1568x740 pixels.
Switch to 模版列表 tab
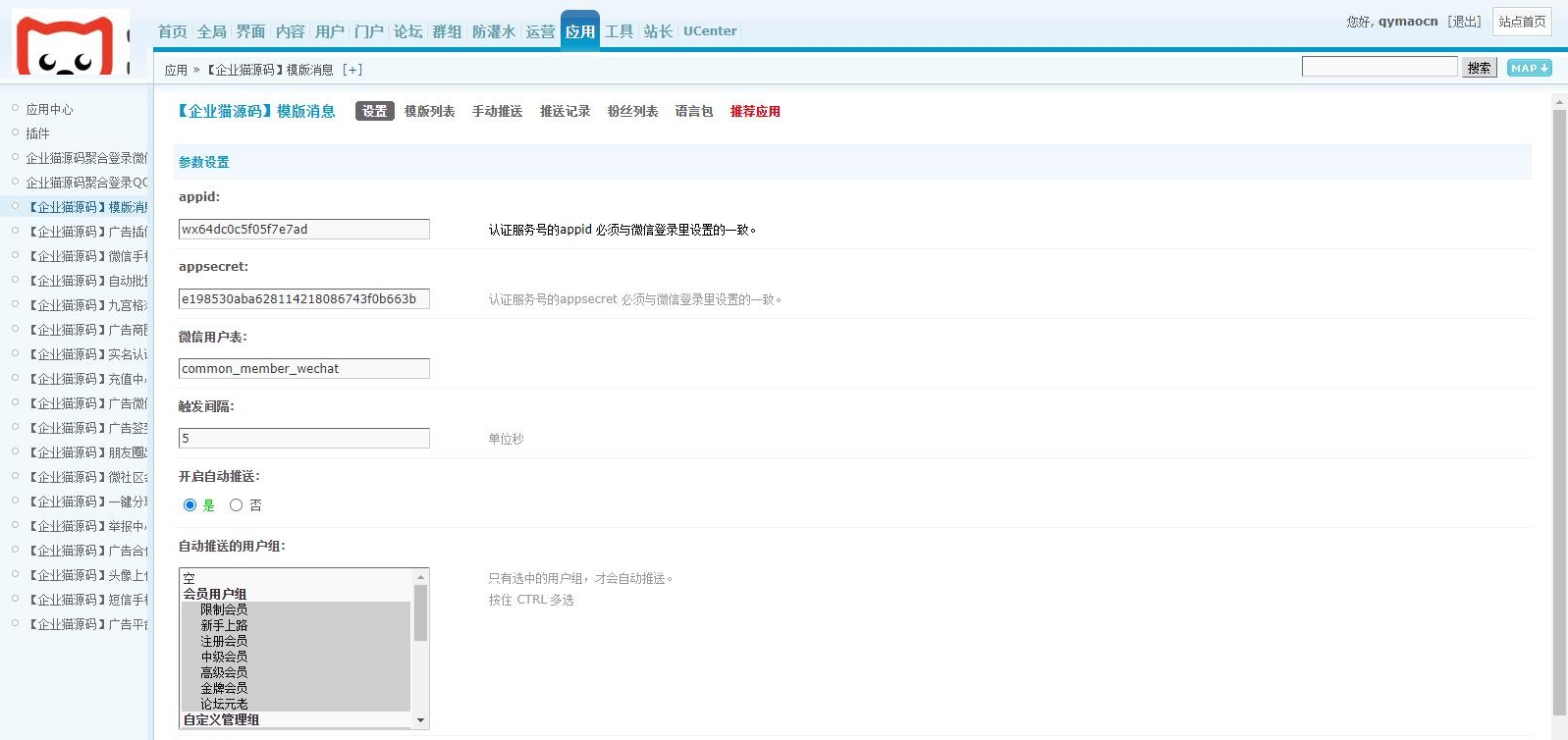click(430, 112)
